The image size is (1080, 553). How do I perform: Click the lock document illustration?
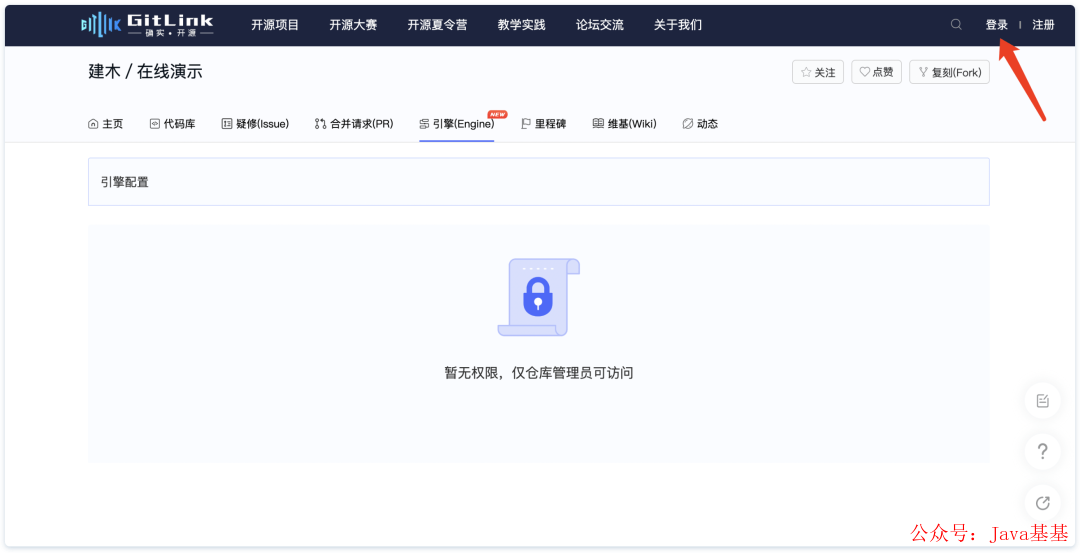coord(538,297)
